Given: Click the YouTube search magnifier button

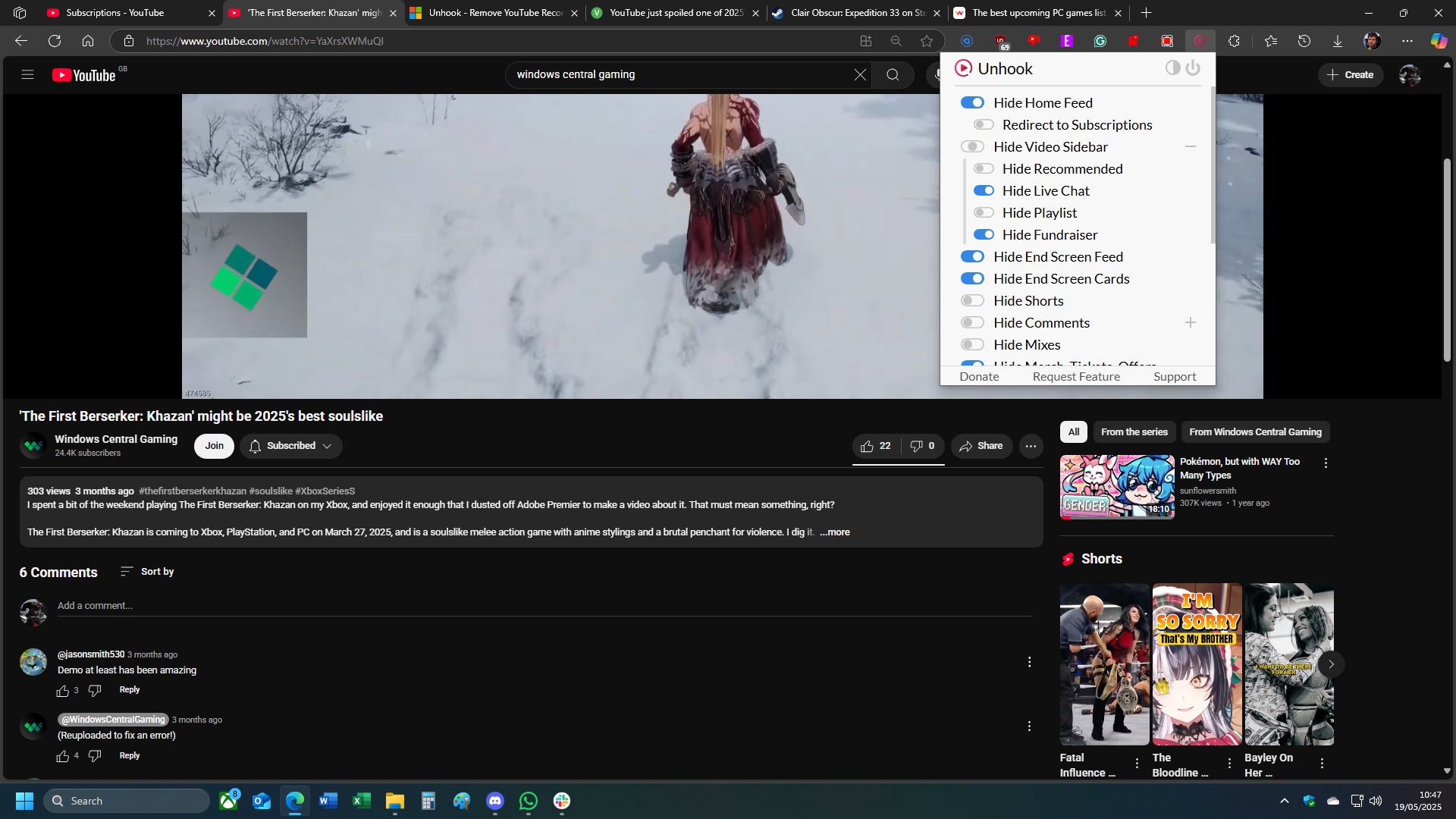Looking at the screenshot, I should click(x=893, y=74).
